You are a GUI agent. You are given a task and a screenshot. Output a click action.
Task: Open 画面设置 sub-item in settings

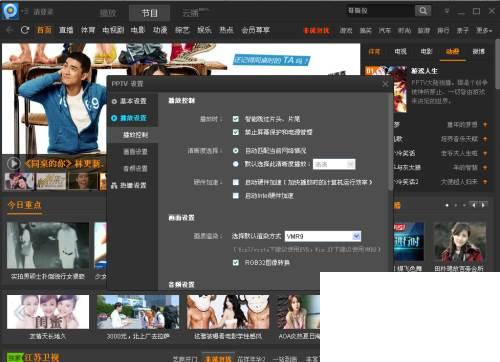136,152
